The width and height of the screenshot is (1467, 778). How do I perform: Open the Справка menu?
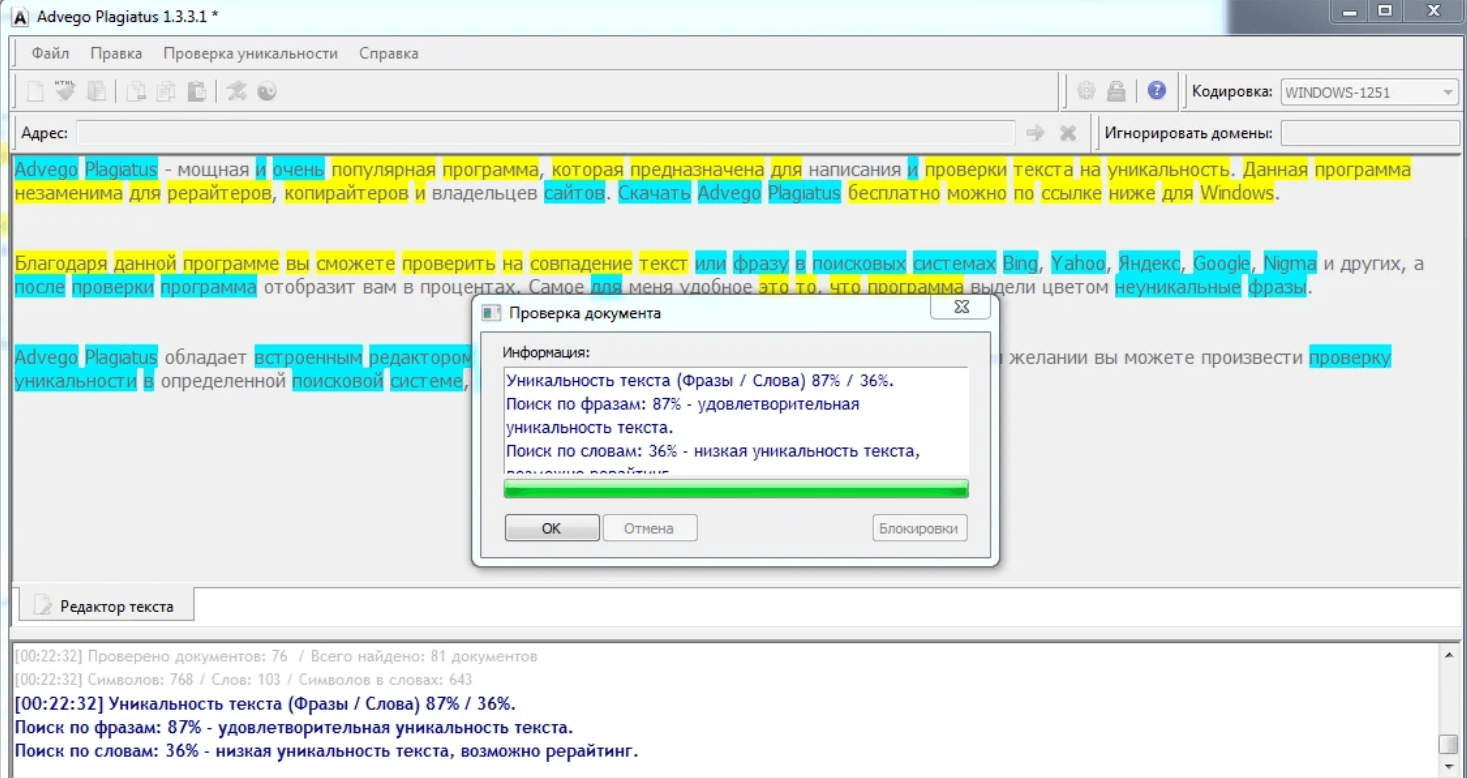[x=388, y=53]
